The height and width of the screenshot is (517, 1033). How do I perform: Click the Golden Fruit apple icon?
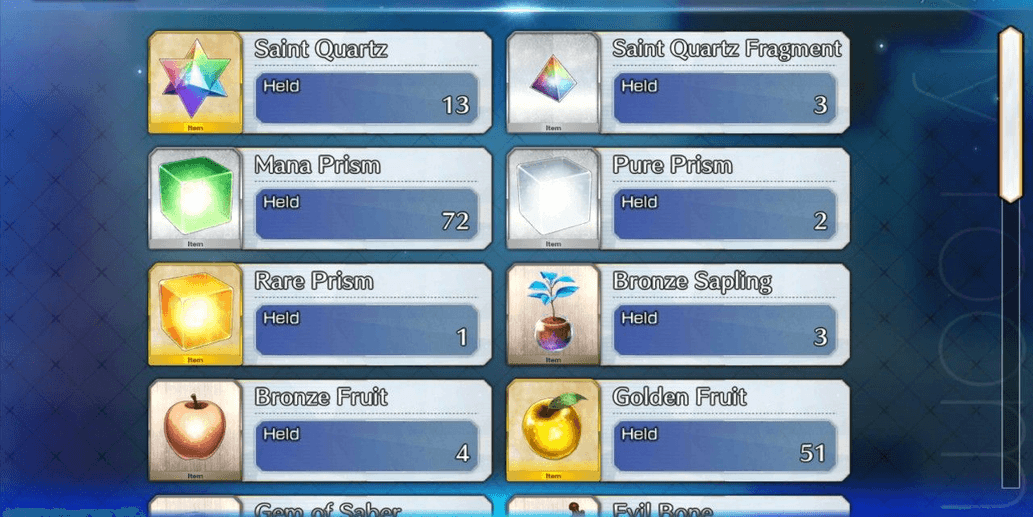(x=553, y=431)
